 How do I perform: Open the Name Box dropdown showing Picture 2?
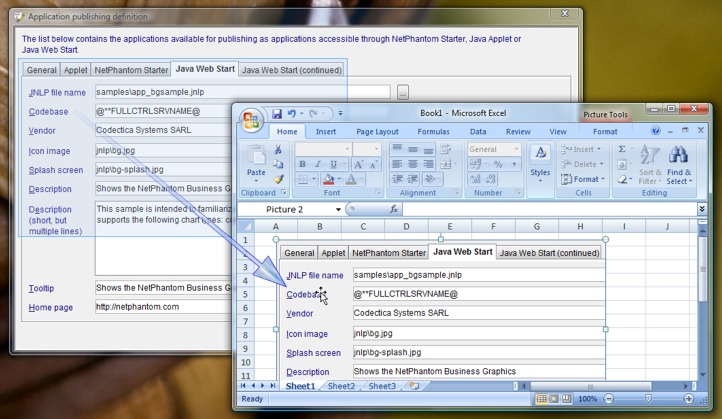click(338, 210)
